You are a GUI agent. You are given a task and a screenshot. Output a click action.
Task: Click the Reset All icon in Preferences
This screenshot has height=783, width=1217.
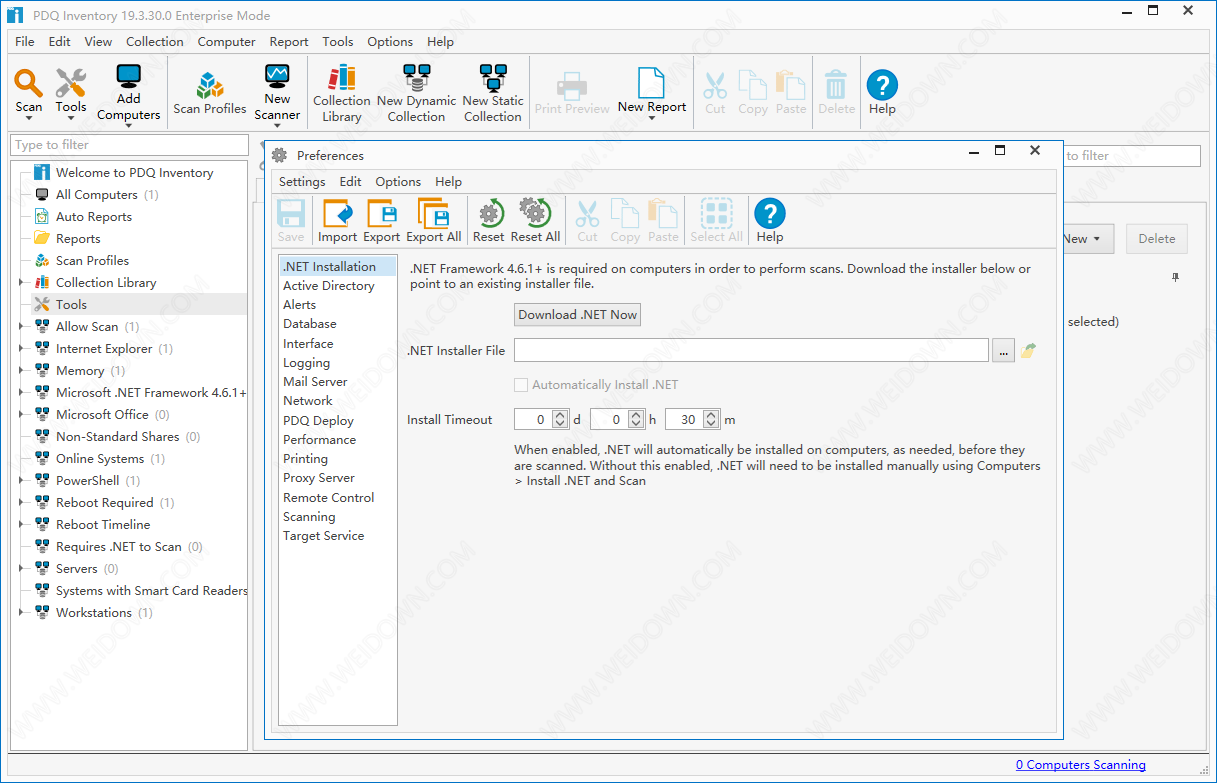pos(535,213)
